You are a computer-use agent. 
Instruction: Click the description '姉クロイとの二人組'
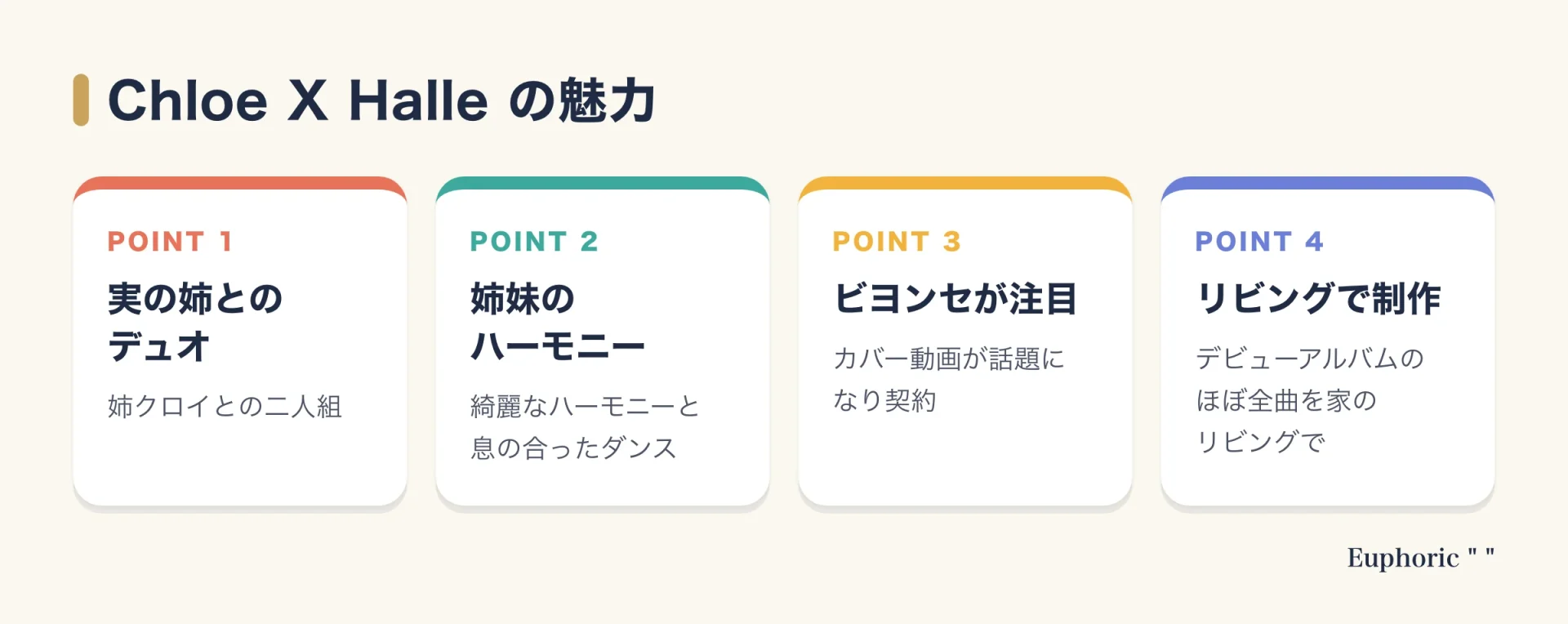click(x=225, y=406)
